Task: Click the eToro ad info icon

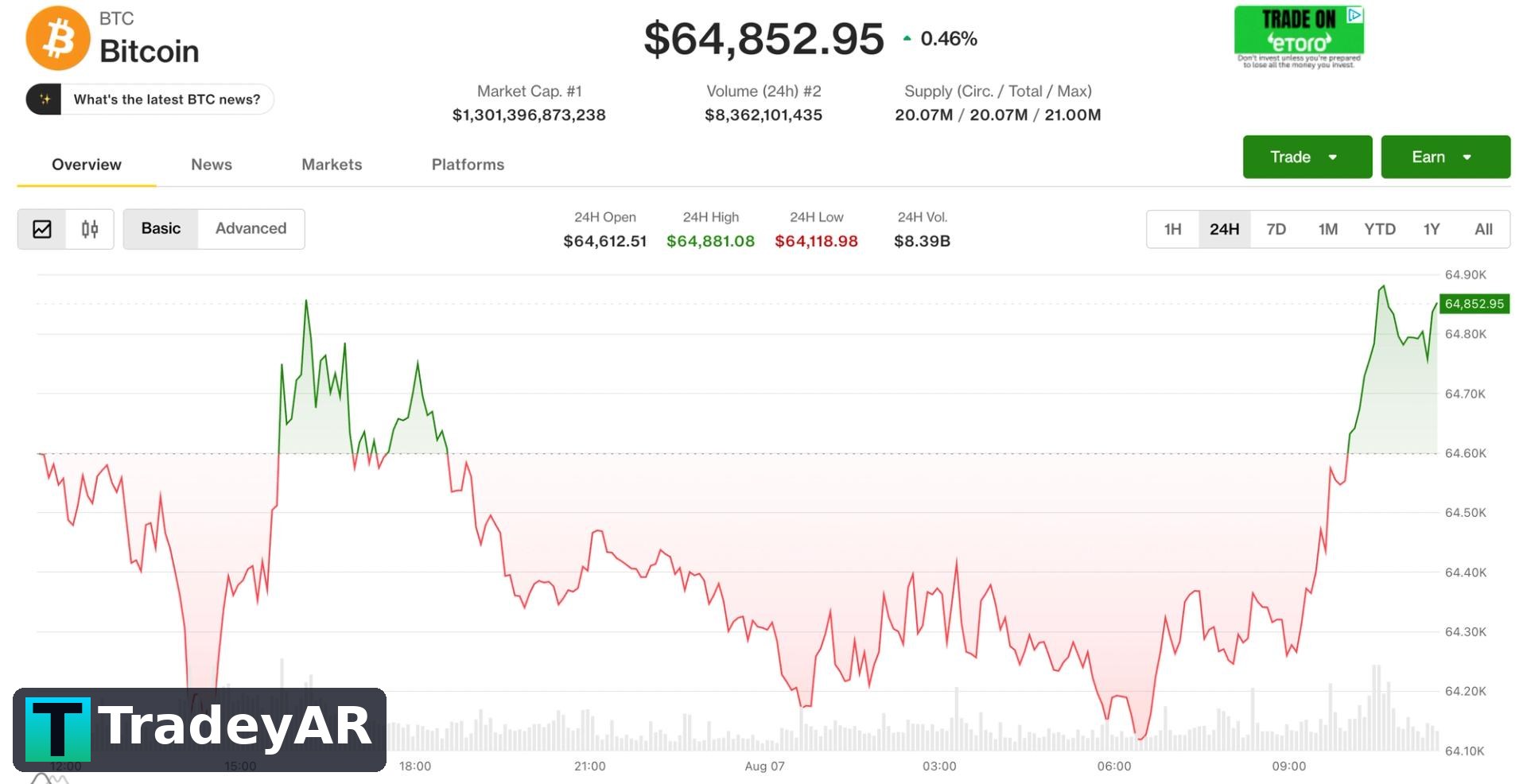Action: point(1354,14)
